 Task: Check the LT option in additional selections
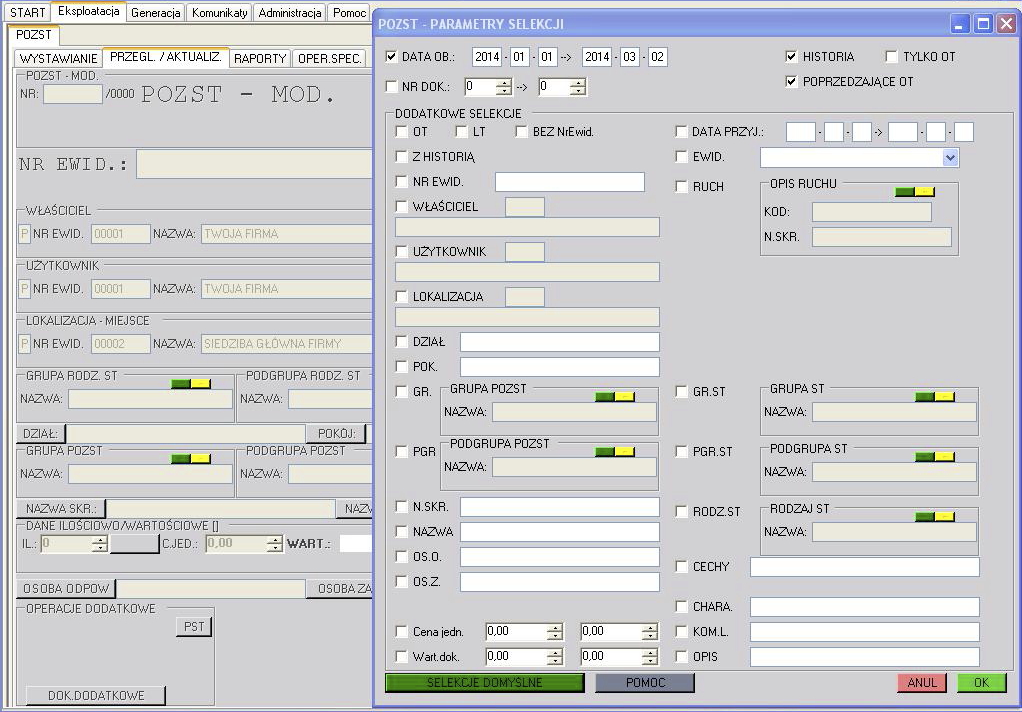click(x=461, y=132)
